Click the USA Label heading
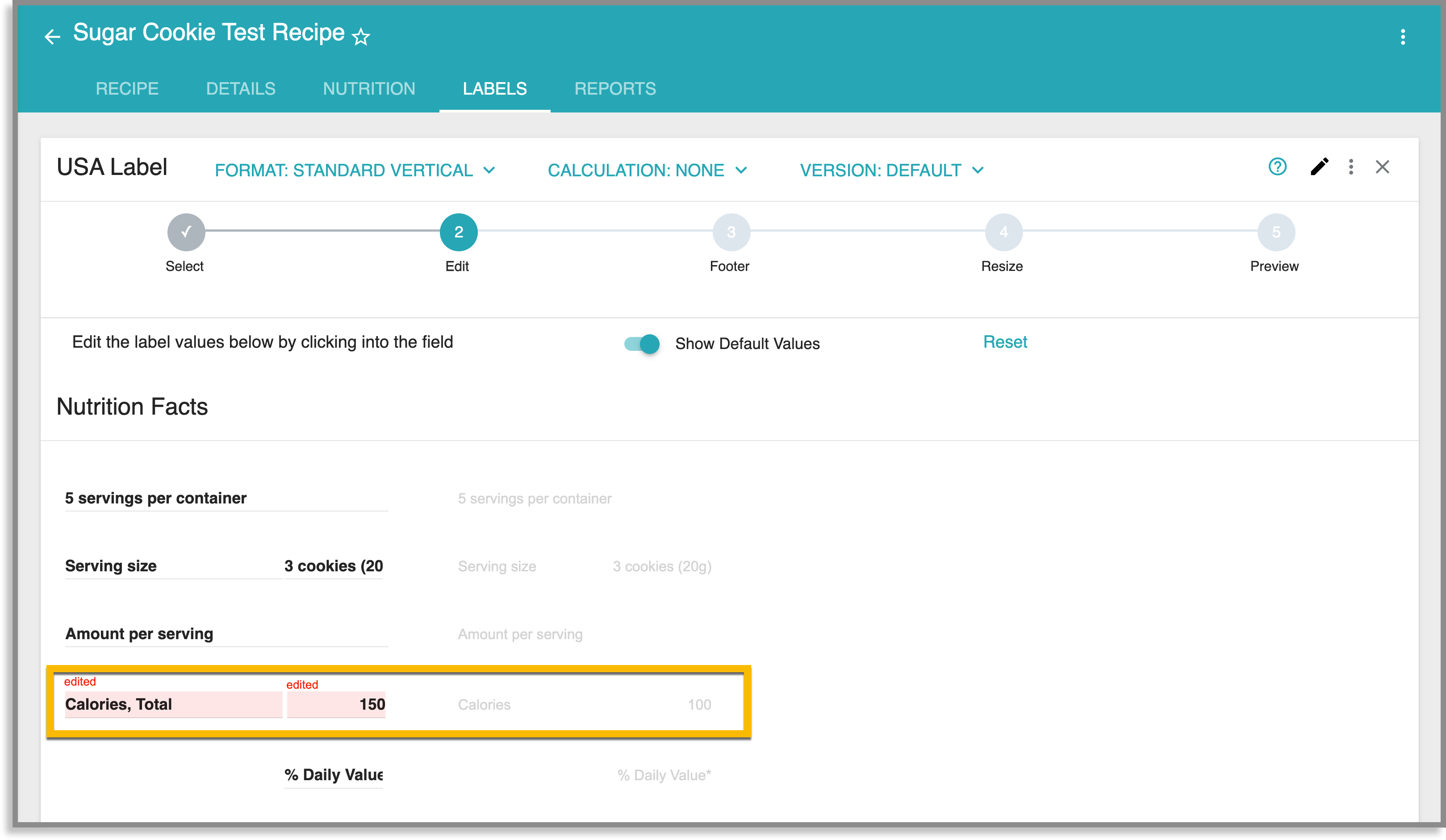The image size is (1446, 840). click(112, 167)
